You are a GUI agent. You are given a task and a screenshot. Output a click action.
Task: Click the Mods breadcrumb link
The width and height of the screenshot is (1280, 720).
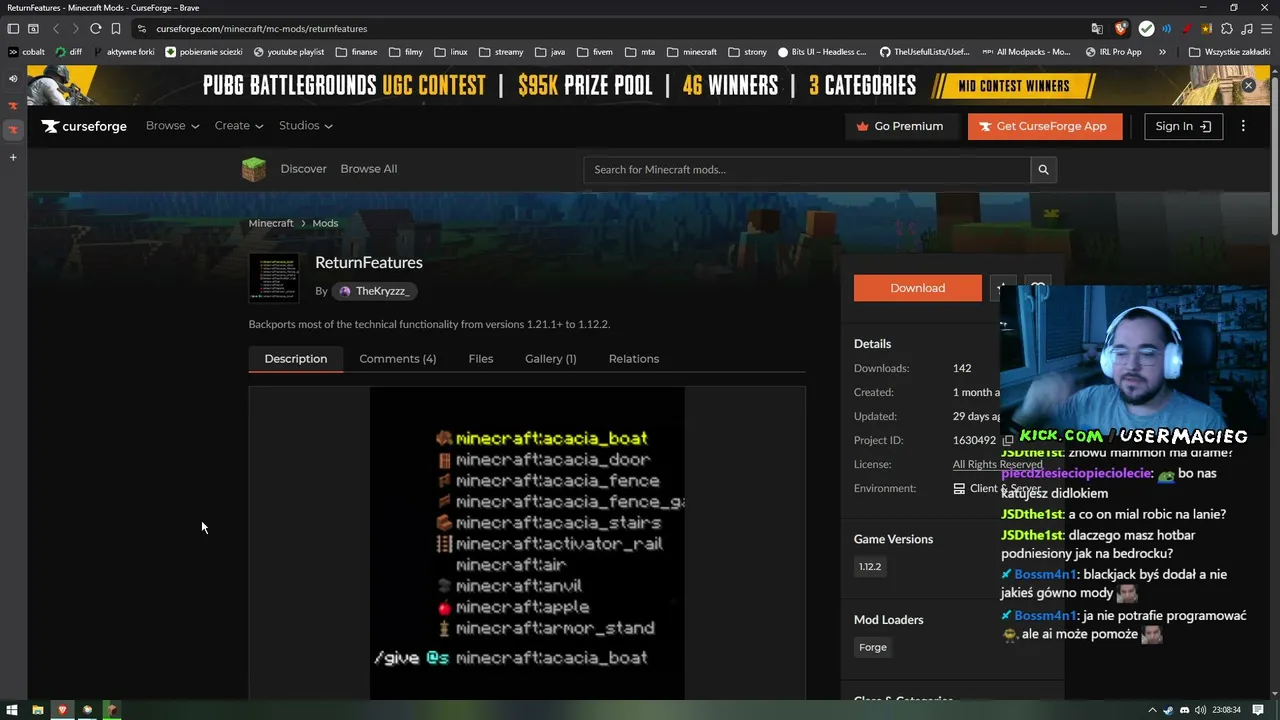[325, 223]
